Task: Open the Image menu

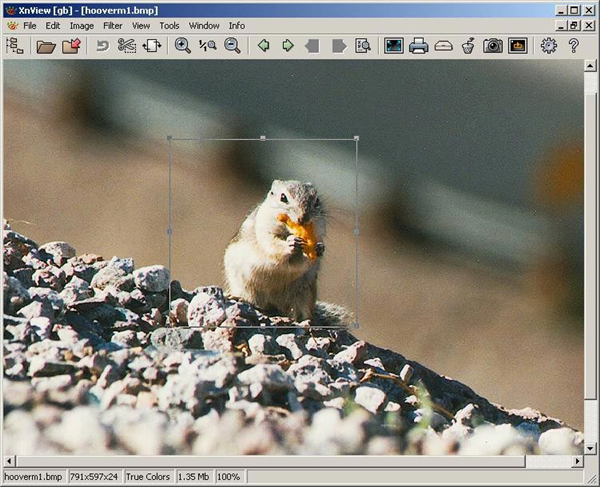Action: 81,25
